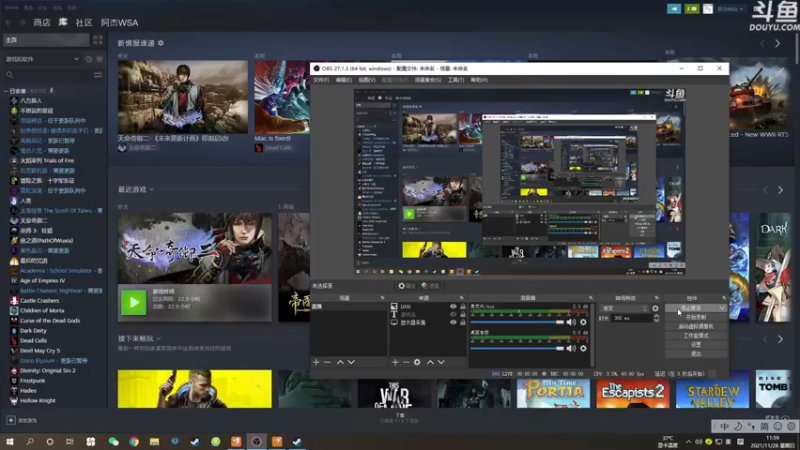Move scene up in the scenes list
The image size is (800, 450).
340,362
